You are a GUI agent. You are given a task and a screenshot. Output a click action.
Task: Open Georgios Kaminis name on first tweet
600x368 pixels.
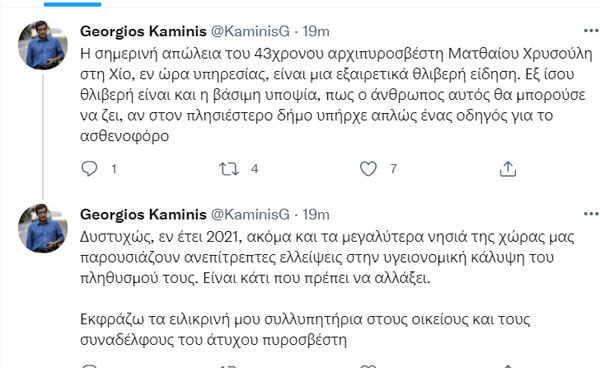click(143, 31)
